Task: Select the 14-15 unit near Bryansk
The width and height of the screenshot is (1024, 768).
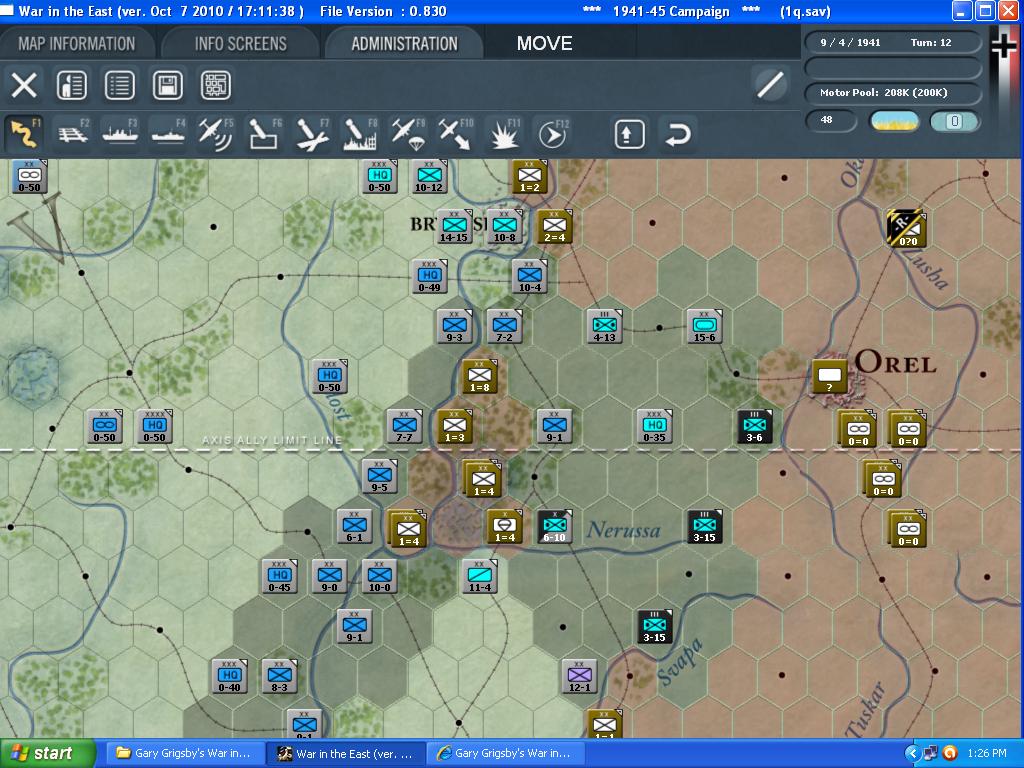Action: pyautogui.click(x=454, y=226)
